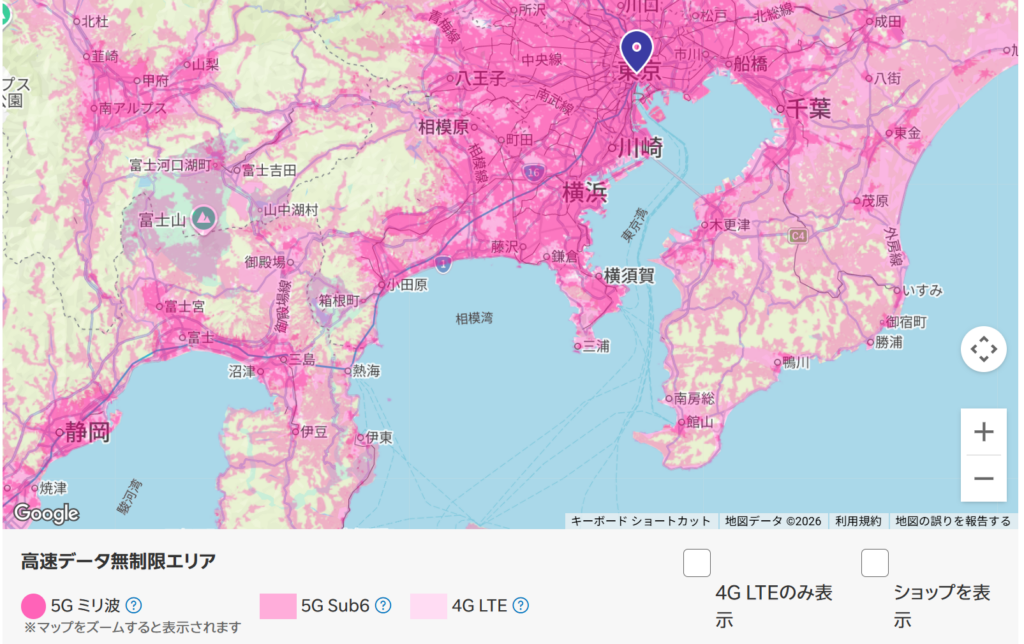The width and height of the screenshot is (1024, 644).
Task: Check the ショップを表示 checkbox
Action: point(875,563)
